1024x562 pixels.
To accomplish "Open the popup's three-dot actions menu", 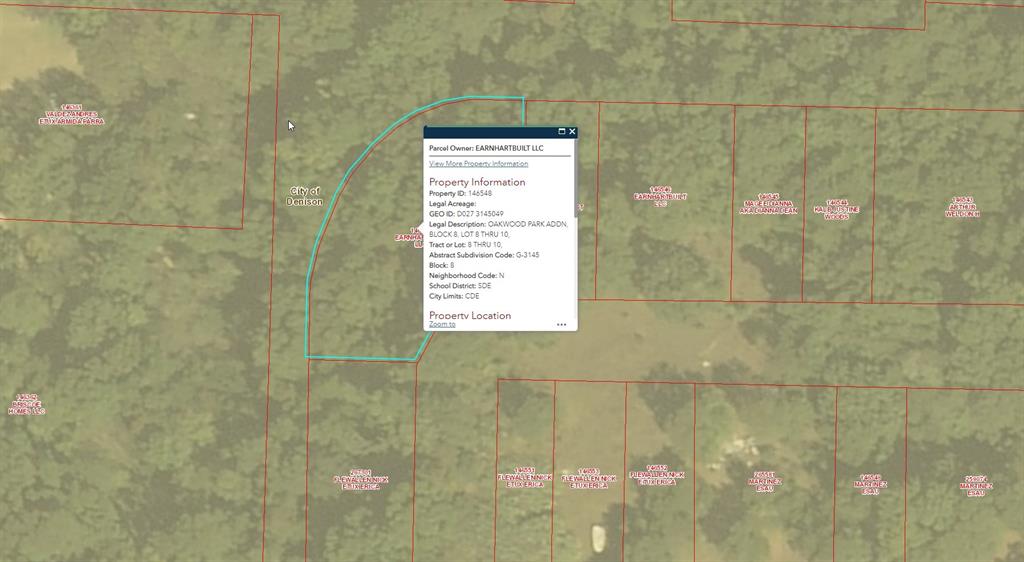I will (x=562, y=324).
